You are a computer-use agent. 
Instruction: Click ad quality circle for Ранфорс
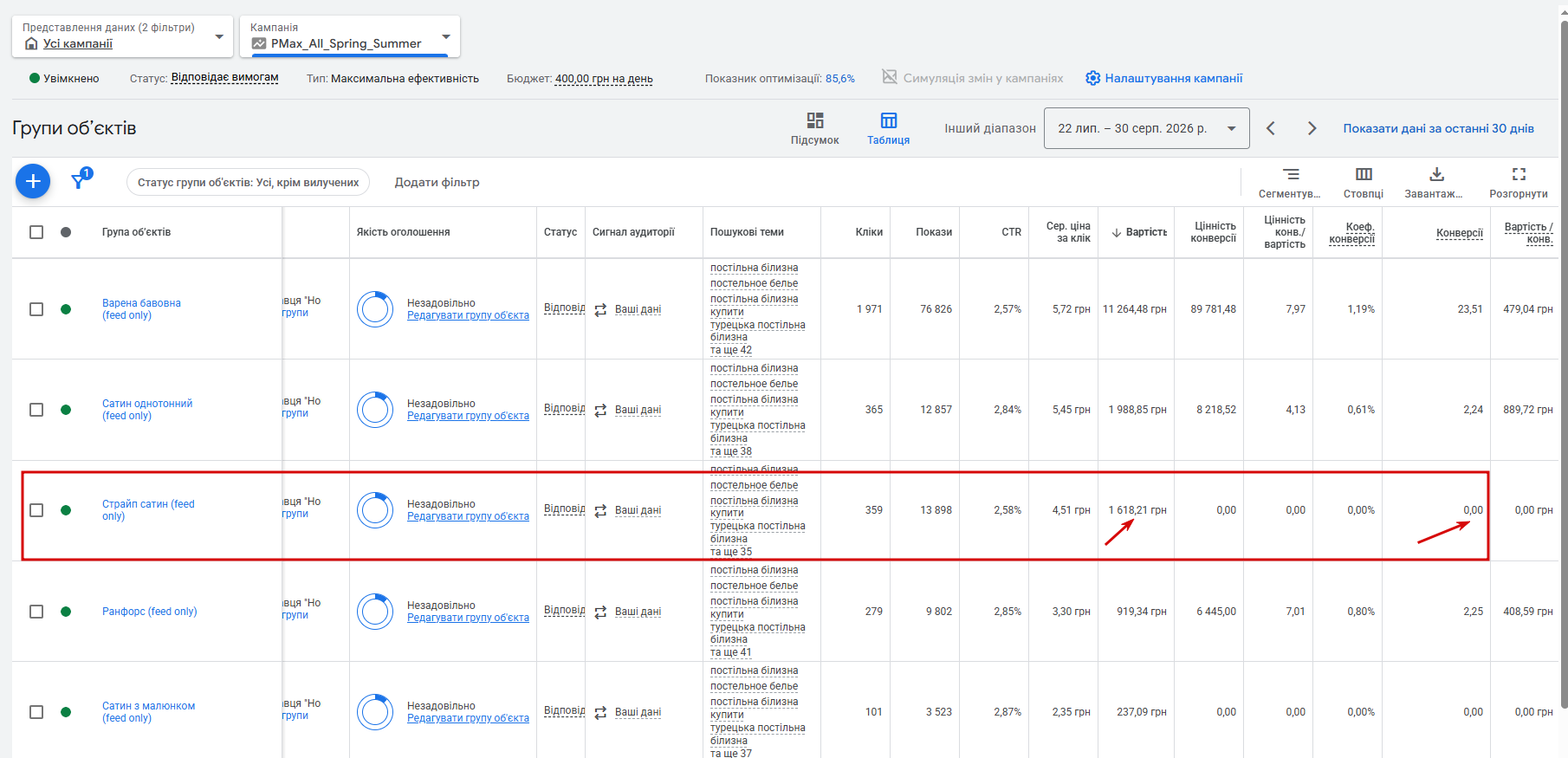375,612
